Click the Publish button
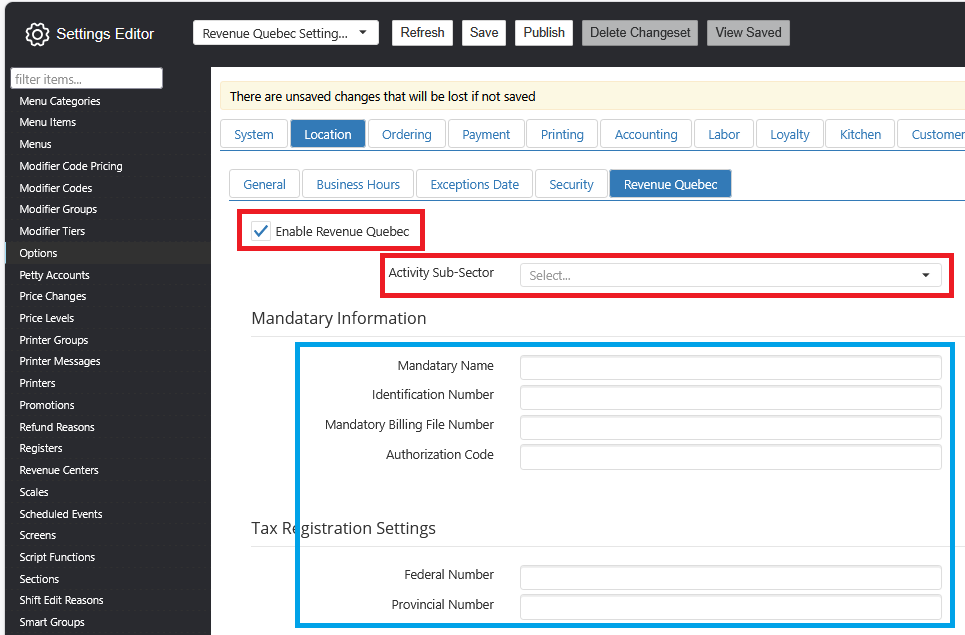This screenshot has width=965, height=635. [544, 33]
